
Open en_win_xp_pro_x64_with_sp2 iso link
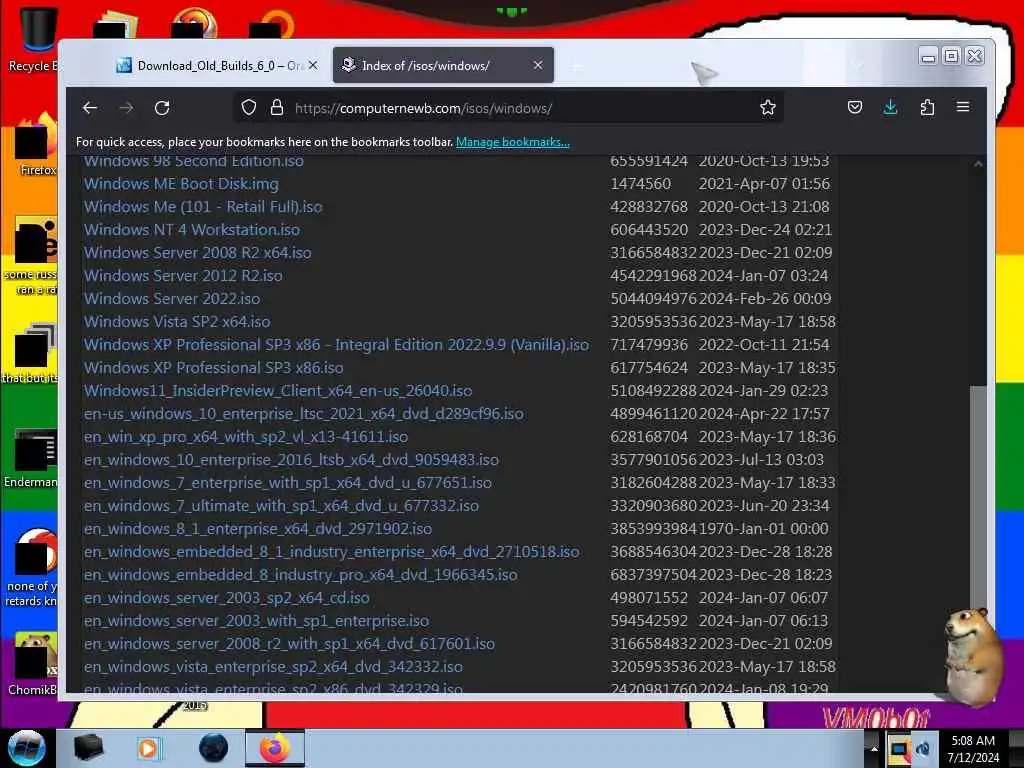[246, 437]
